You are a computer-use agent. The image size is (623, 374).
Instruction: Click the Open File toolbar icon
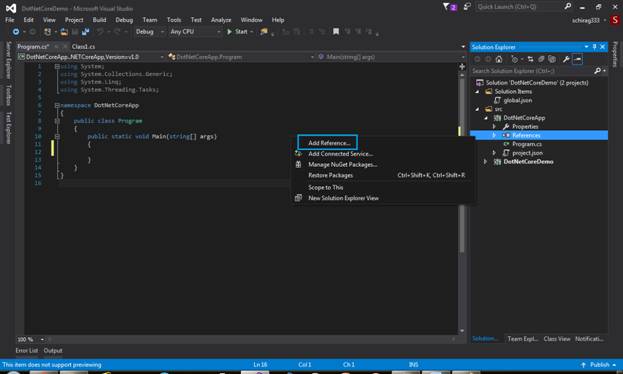pos(64,31)
